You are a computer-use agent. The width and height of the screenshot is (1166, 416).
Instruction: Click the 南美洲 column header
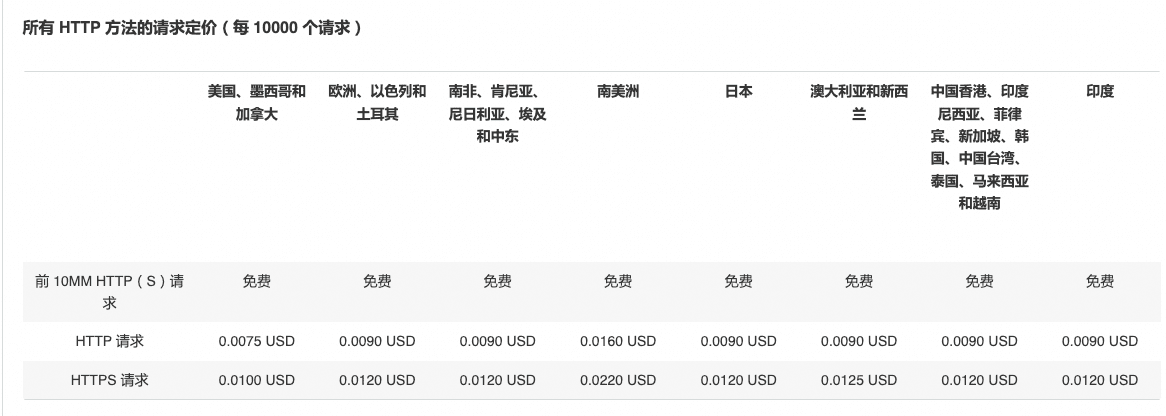(x=618, y=91)
